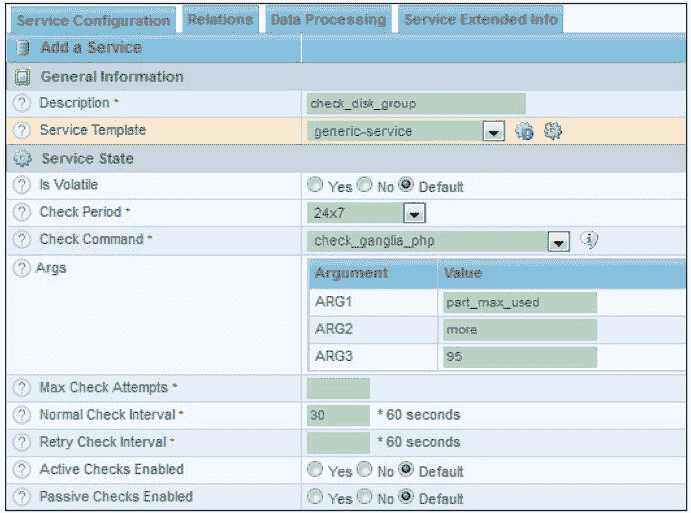This screenshot has height=513, width=691.
Task: Select Yes for Passive Checks Enabled
Action: [x=316, y=497]
